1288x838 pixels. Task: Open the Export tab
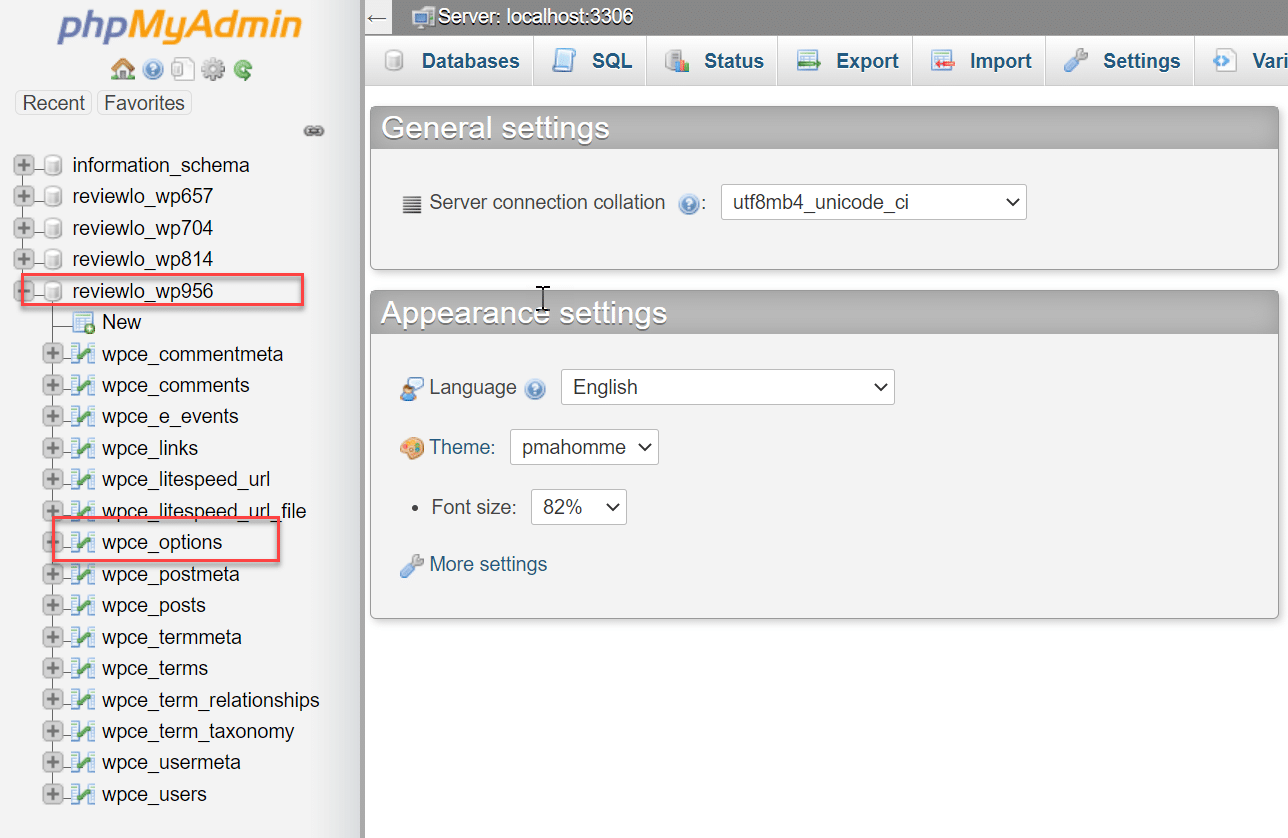pyautogui.click(x=846, y=61)
